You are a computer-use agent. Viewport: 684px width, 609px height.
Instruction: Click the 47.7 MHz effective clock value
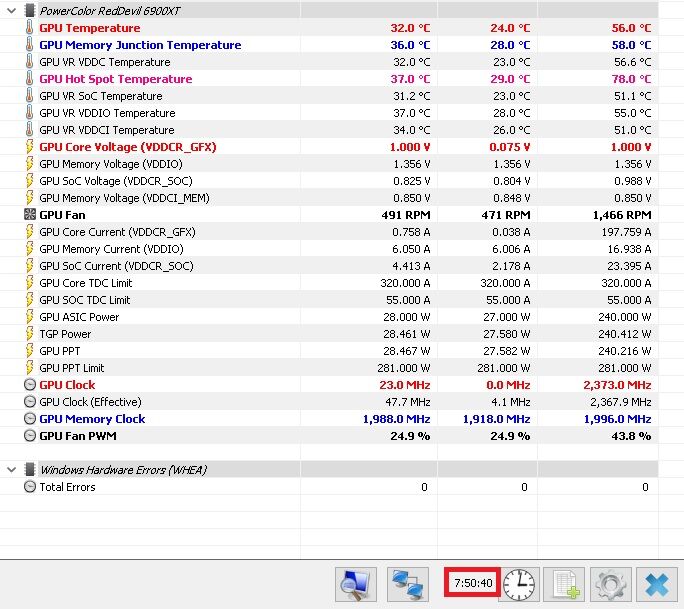click(407, 402)
